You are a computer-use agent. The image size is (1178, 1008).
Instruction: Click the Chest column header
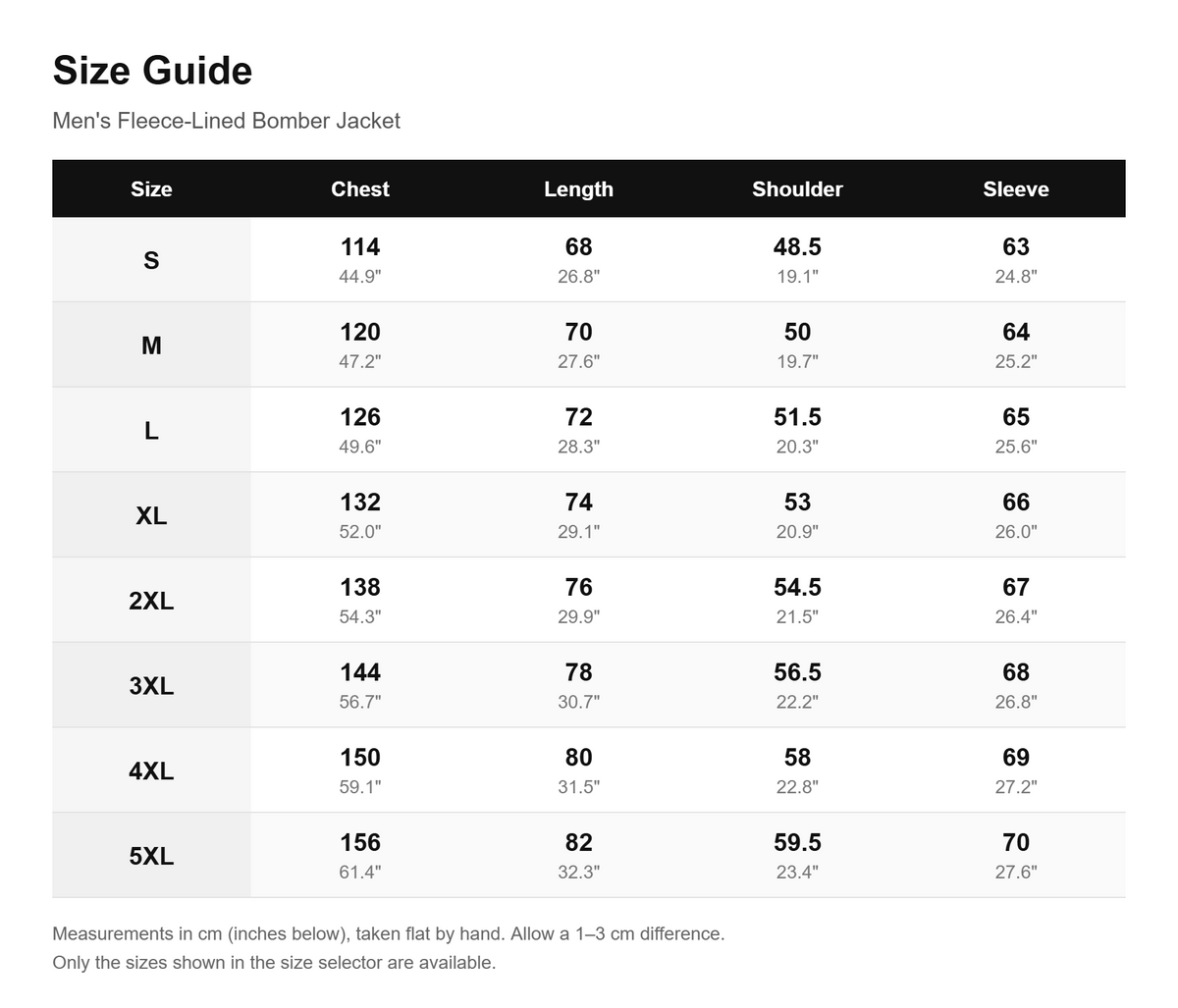360,188
